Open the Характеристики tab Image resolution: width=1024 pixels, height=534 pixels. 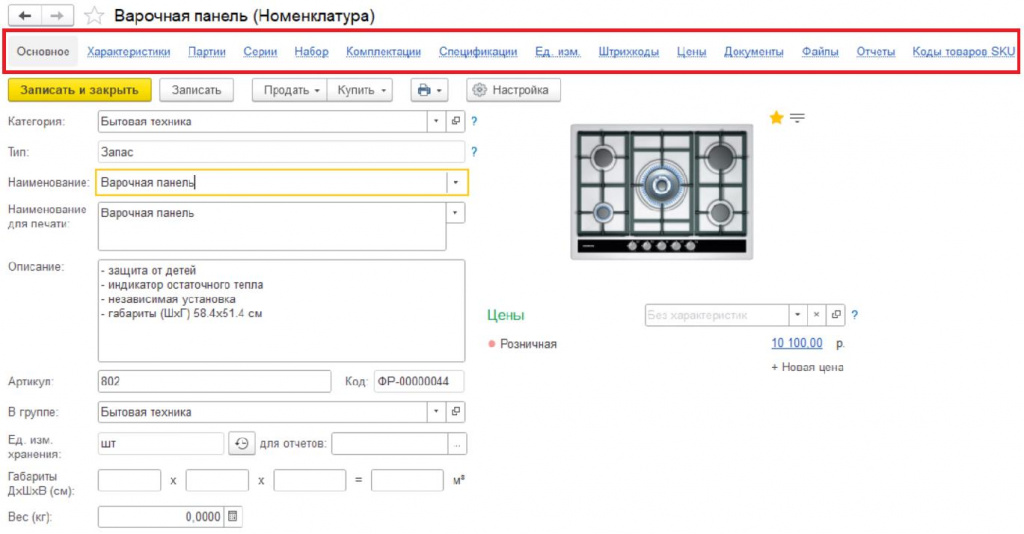coord(129,52)
